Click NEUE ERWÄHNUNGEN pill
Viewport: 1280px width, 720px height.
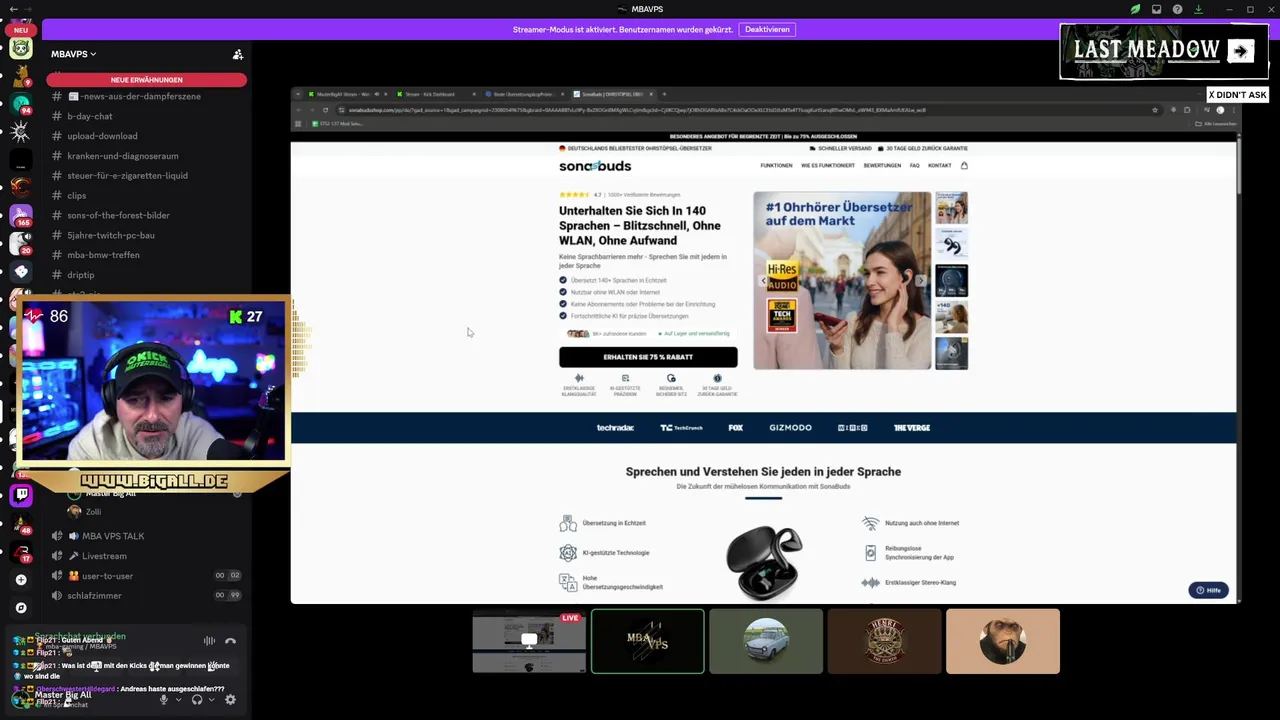(x=146, y=80)
